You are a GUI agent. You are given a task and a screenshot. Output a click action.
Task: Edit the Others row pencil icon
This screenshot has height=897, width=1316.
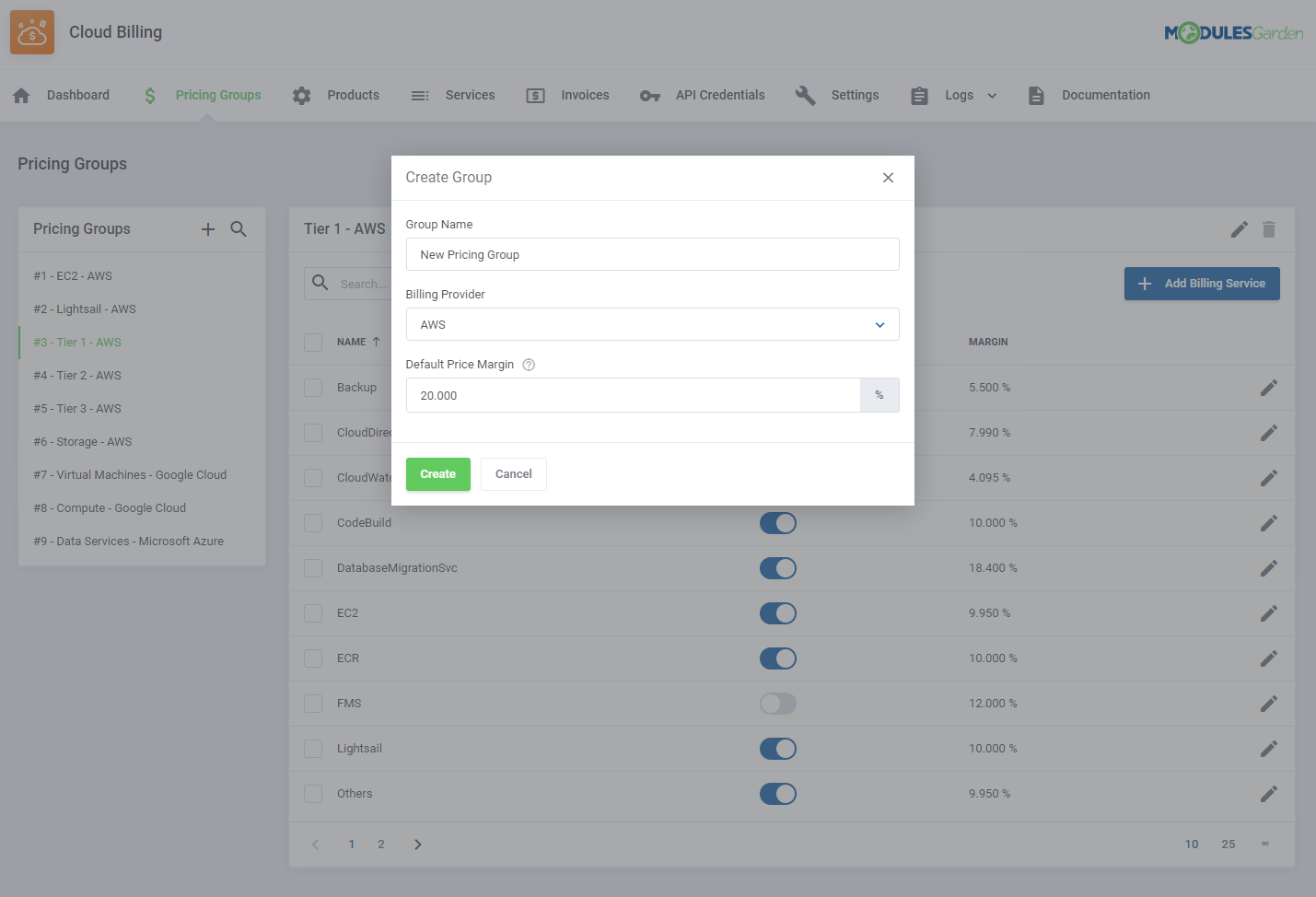coord(1269,794)
